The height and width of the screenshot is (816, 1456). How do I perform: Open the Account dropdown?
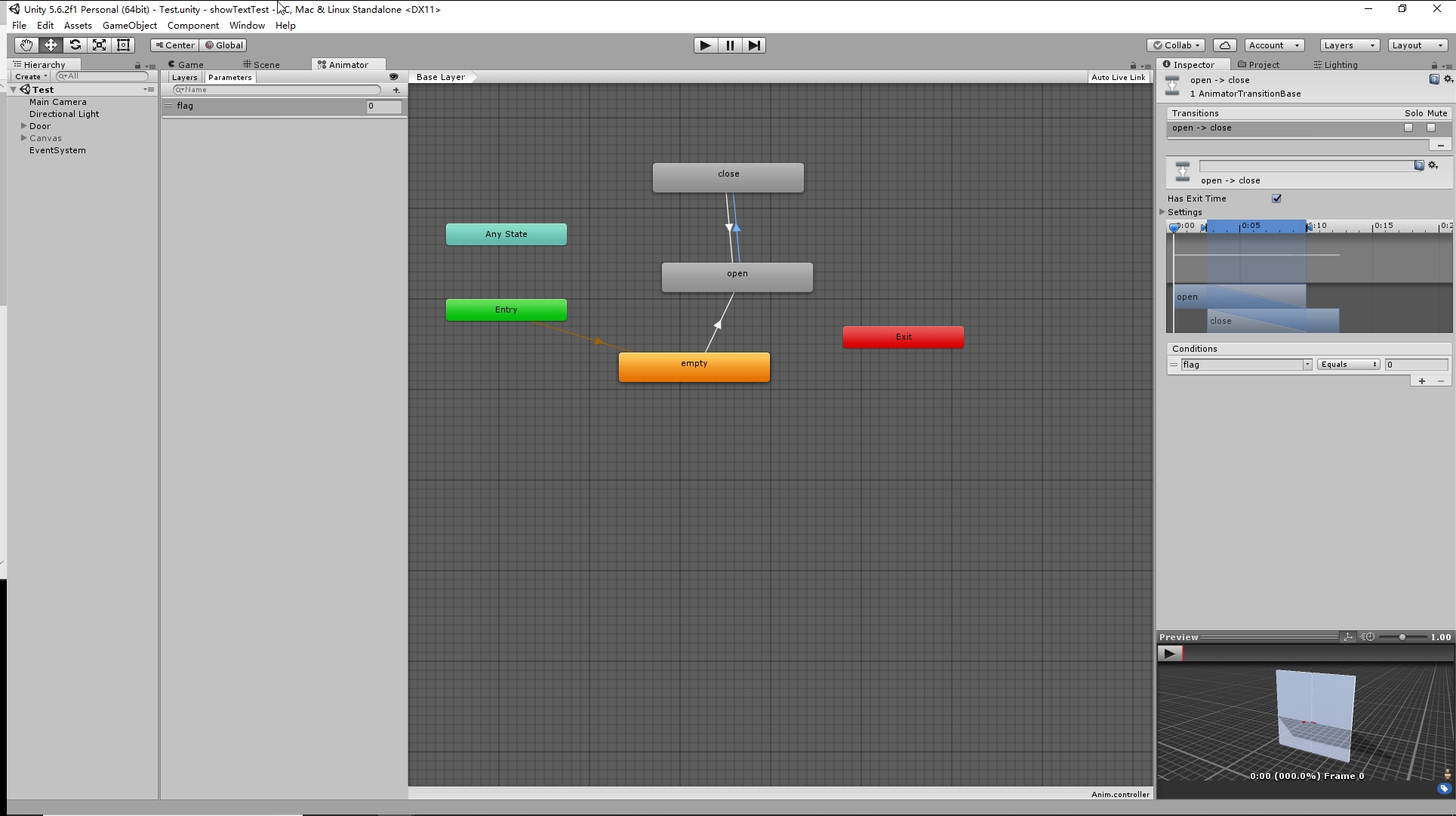pyautogui.click(x=1274, y=45)
